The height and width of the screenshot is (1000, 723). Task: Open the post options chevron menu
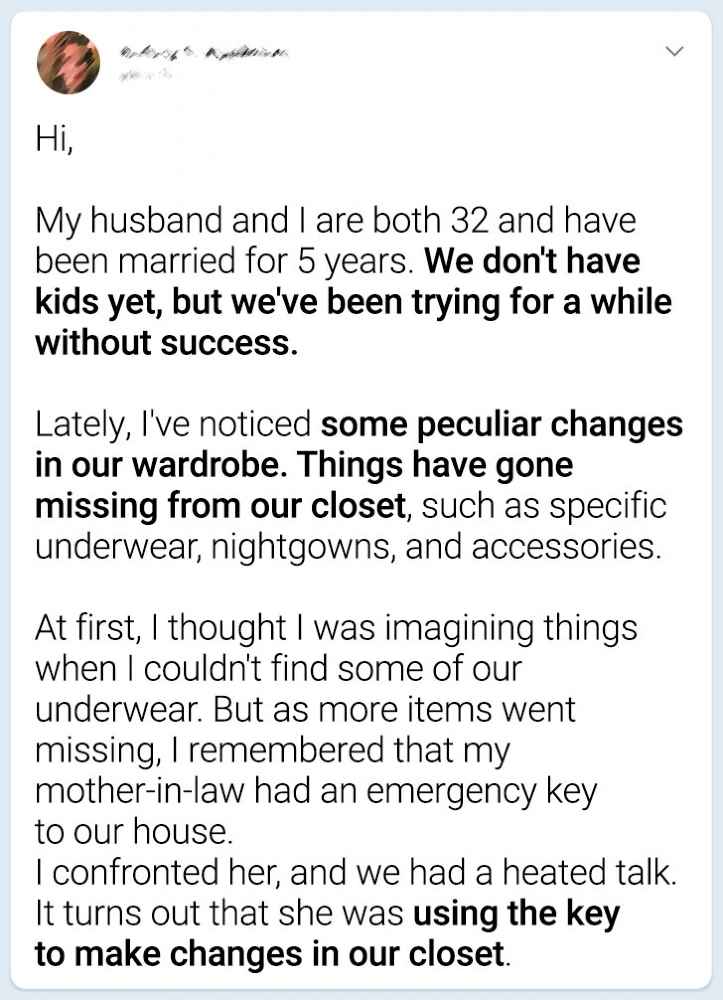[675, 51]
